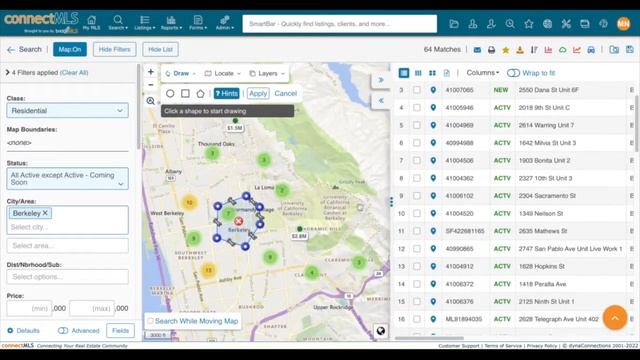Click the sort icon in results toolbar
The width and height of the screenshot is (640, 360).
(x=534, y=50)
